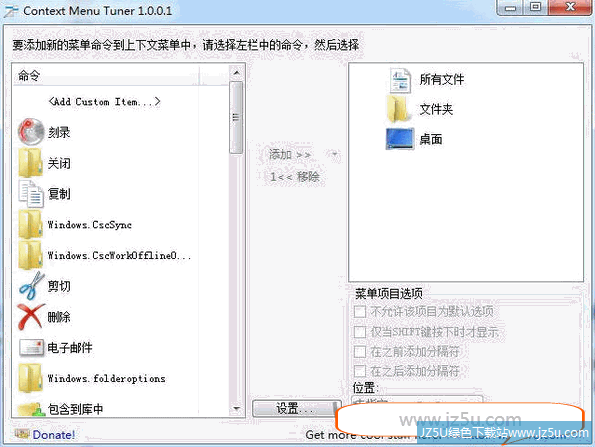The image size is (595, 447).
Task: Click the envelope icon beside 电子邮件
Action: 31,347
